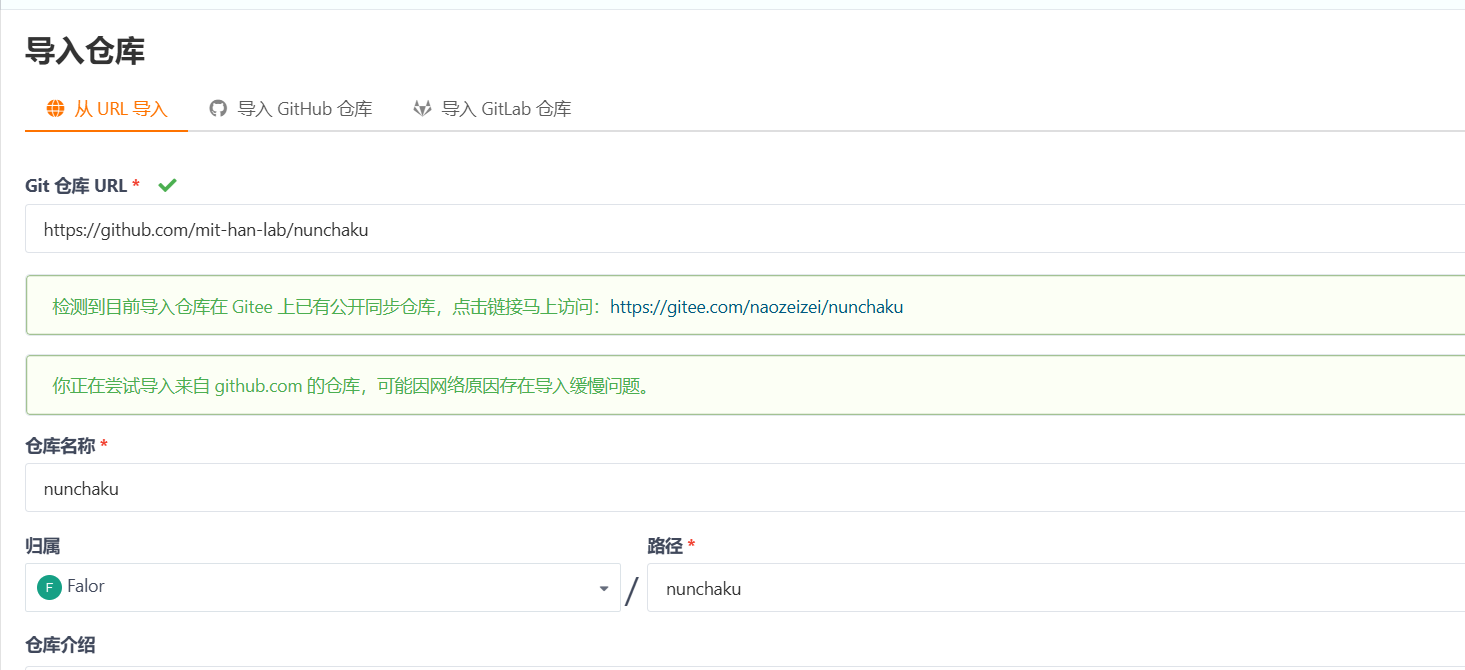Click the 仓库介绍 label
1465x670 pixels.
(60, 644)
